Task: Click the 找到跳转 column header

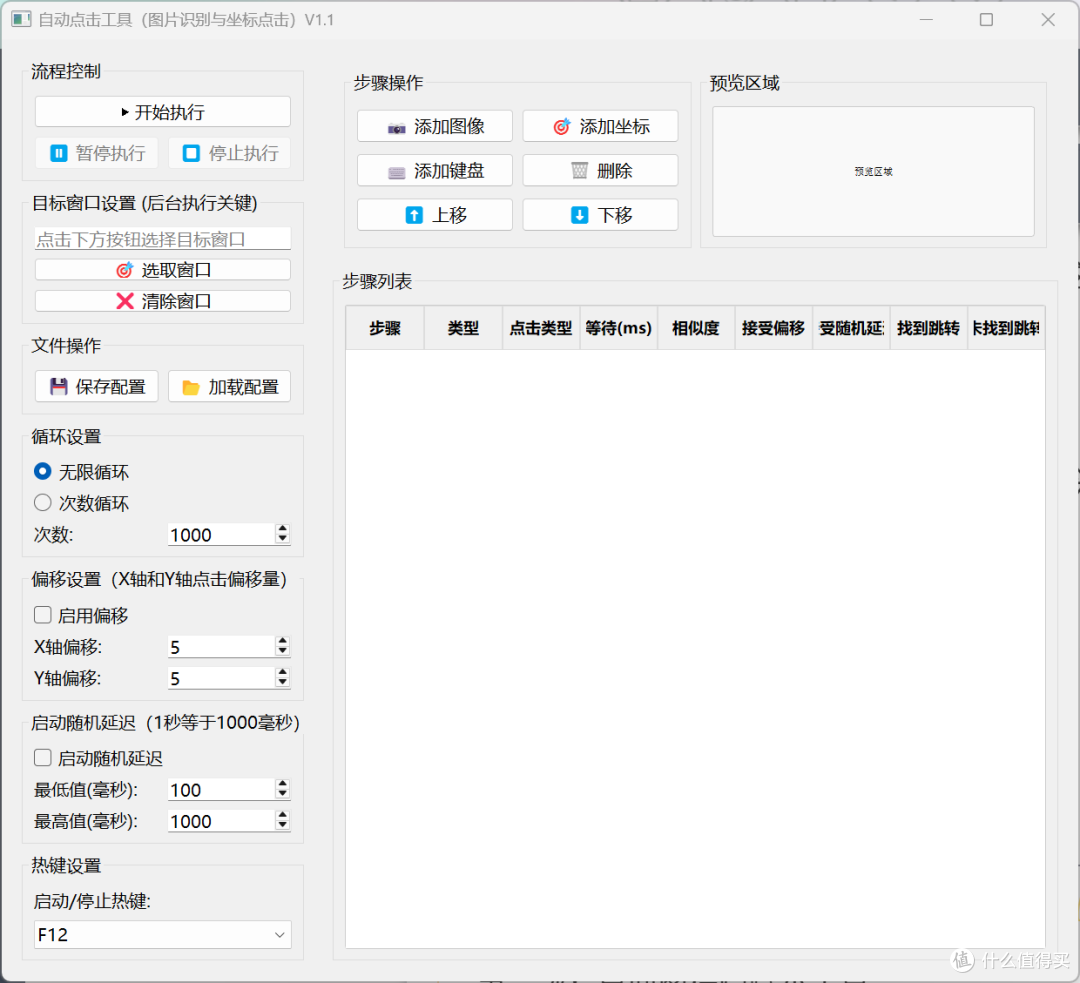Action: click(x=928, y=328)
